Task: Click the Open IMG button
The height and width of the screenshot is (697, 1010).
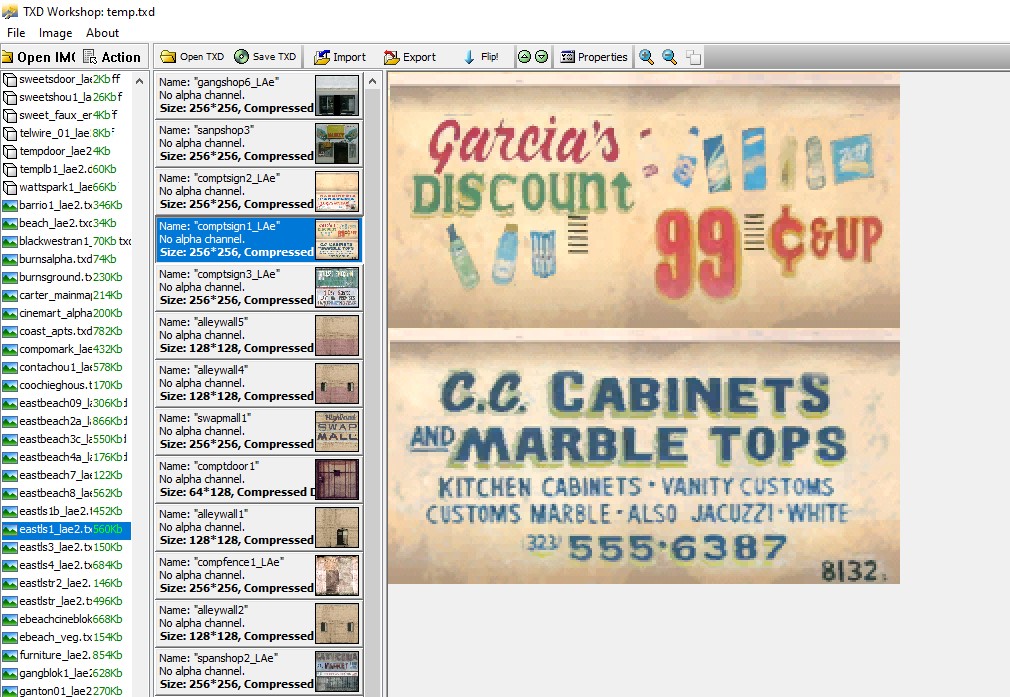Action: (39, 57)
